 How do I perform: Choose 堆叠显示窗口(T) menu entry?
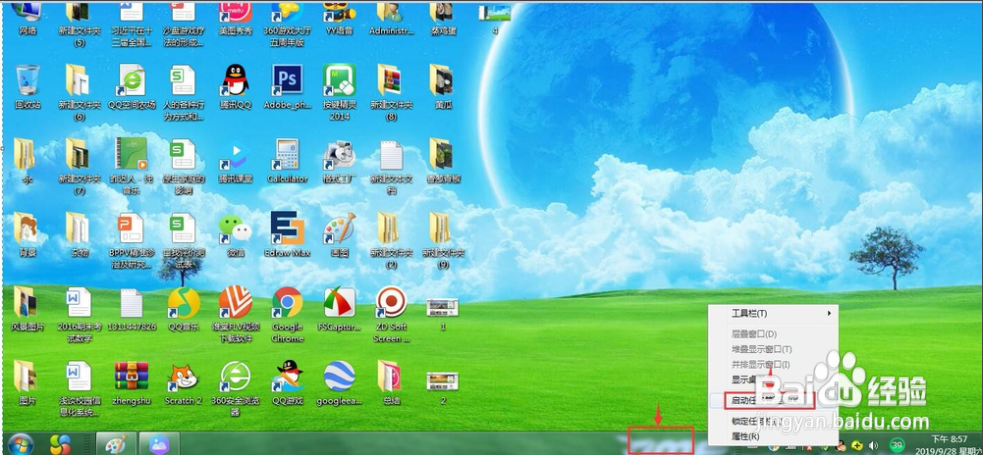[x=773, y=349]
